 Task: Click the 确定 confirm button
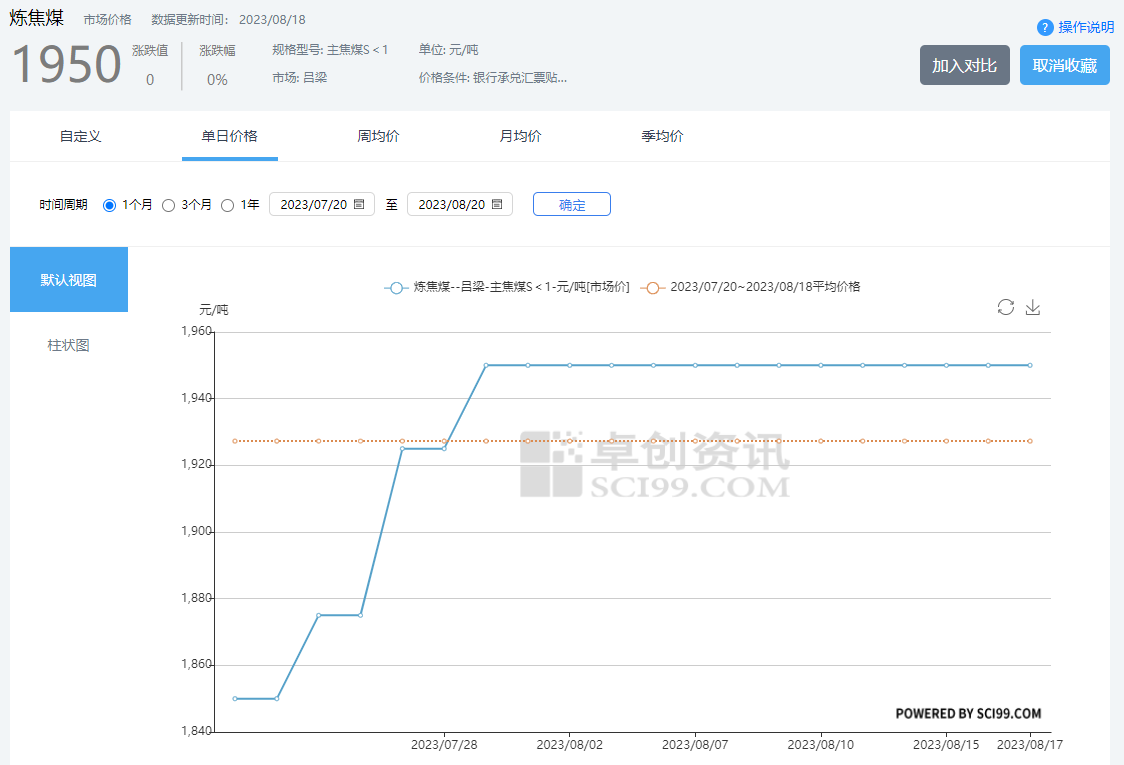click(571, 204)
